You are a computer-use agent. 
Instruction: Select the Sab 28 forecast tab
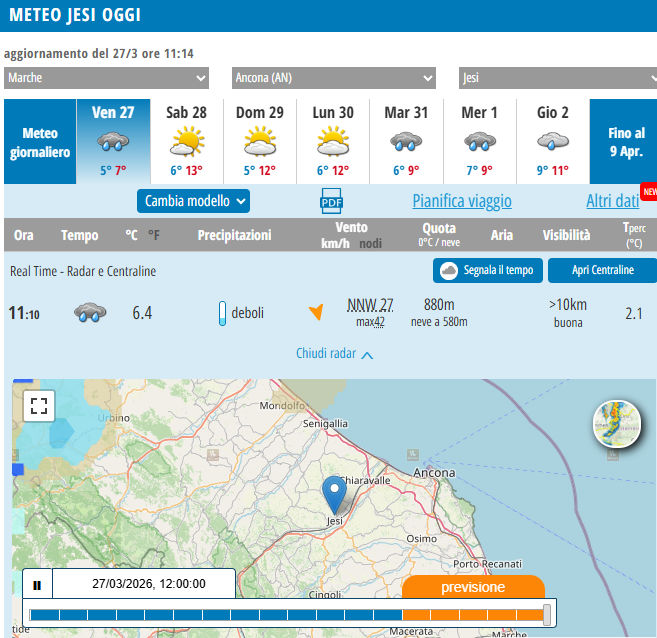186,141
